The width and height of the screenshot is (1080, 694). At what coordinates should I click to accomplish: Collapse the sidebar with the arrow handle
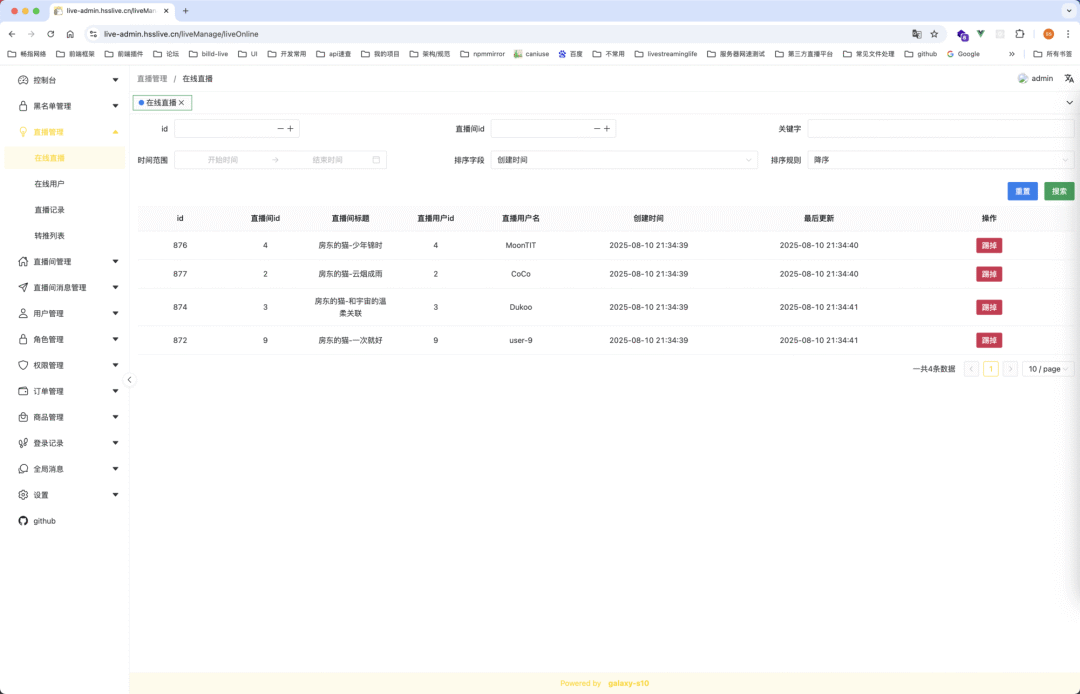pos(129,380)
